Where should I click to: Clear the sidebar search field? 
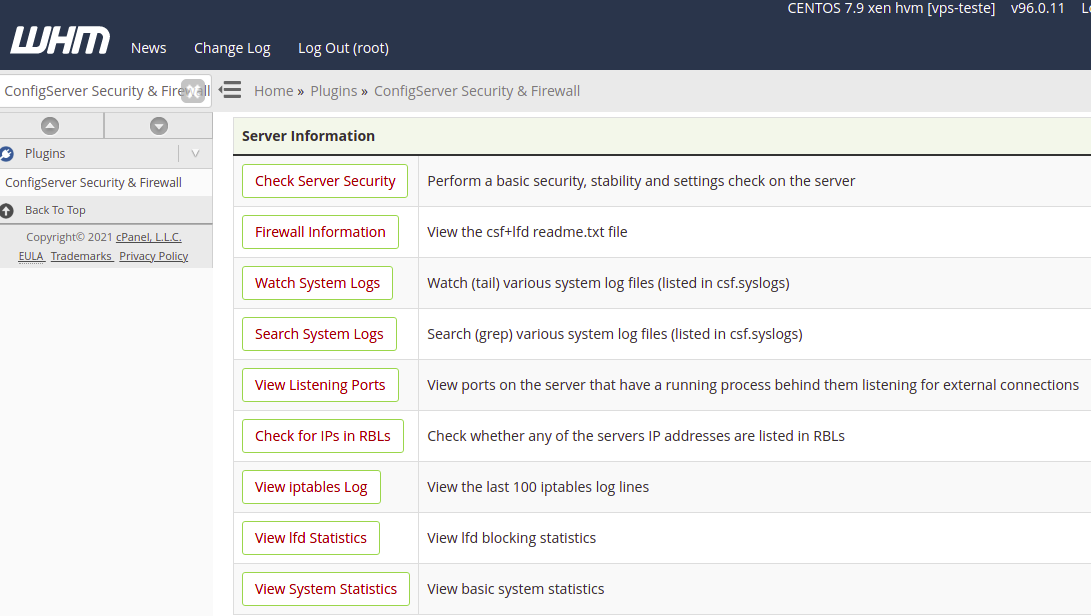193,90
